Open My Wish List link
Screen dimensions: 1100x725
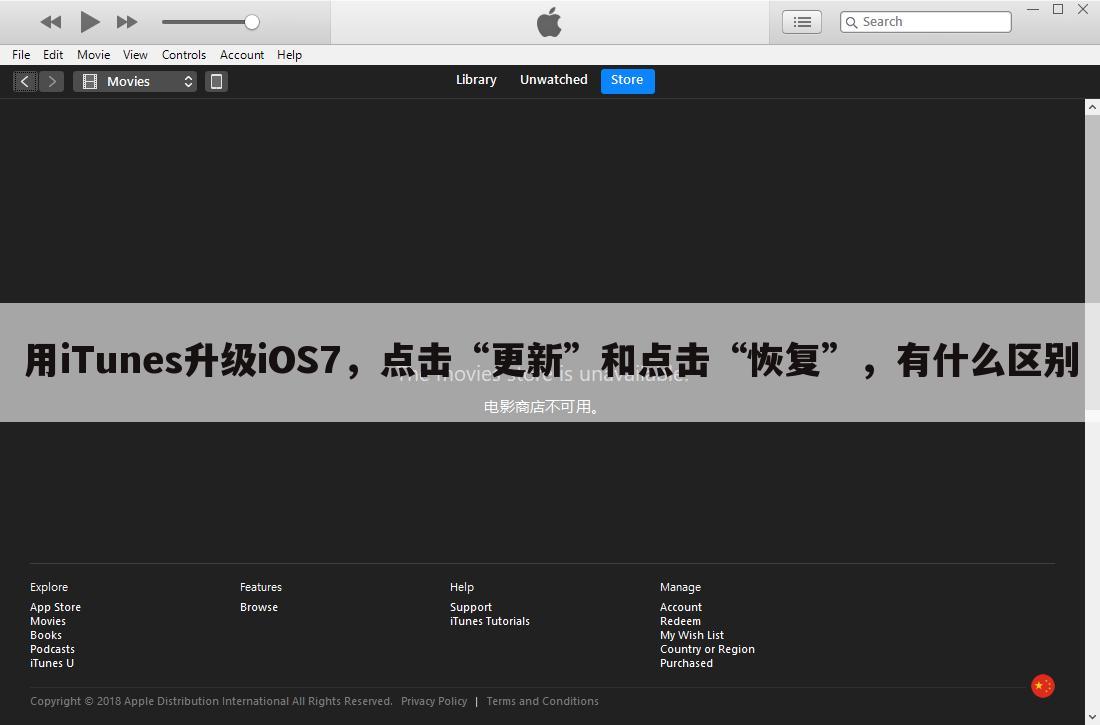click(x=692, y=635)
